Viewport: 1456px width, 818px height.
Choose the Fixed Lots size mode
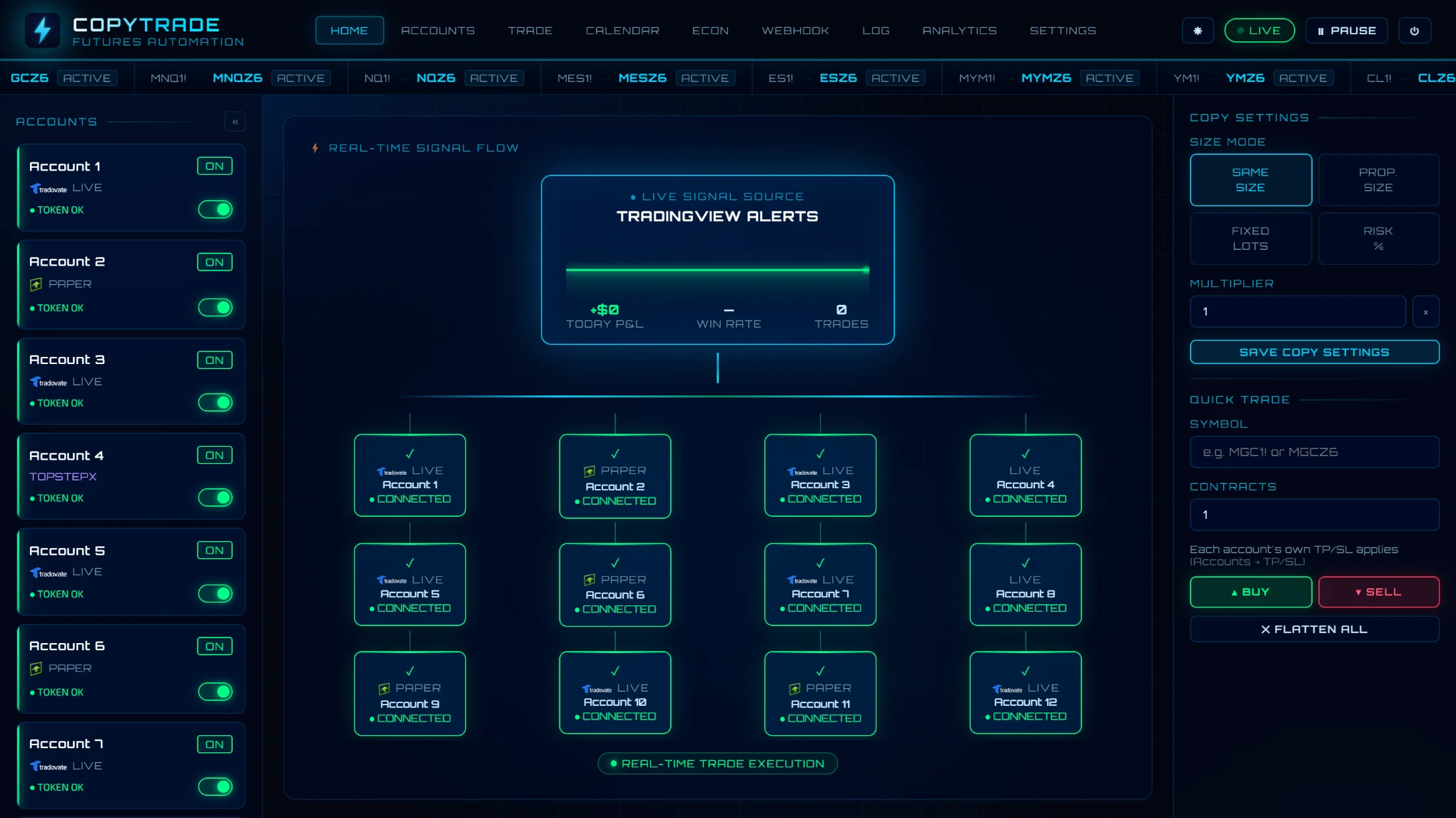pyautogui.click(x=1250, y=238)
